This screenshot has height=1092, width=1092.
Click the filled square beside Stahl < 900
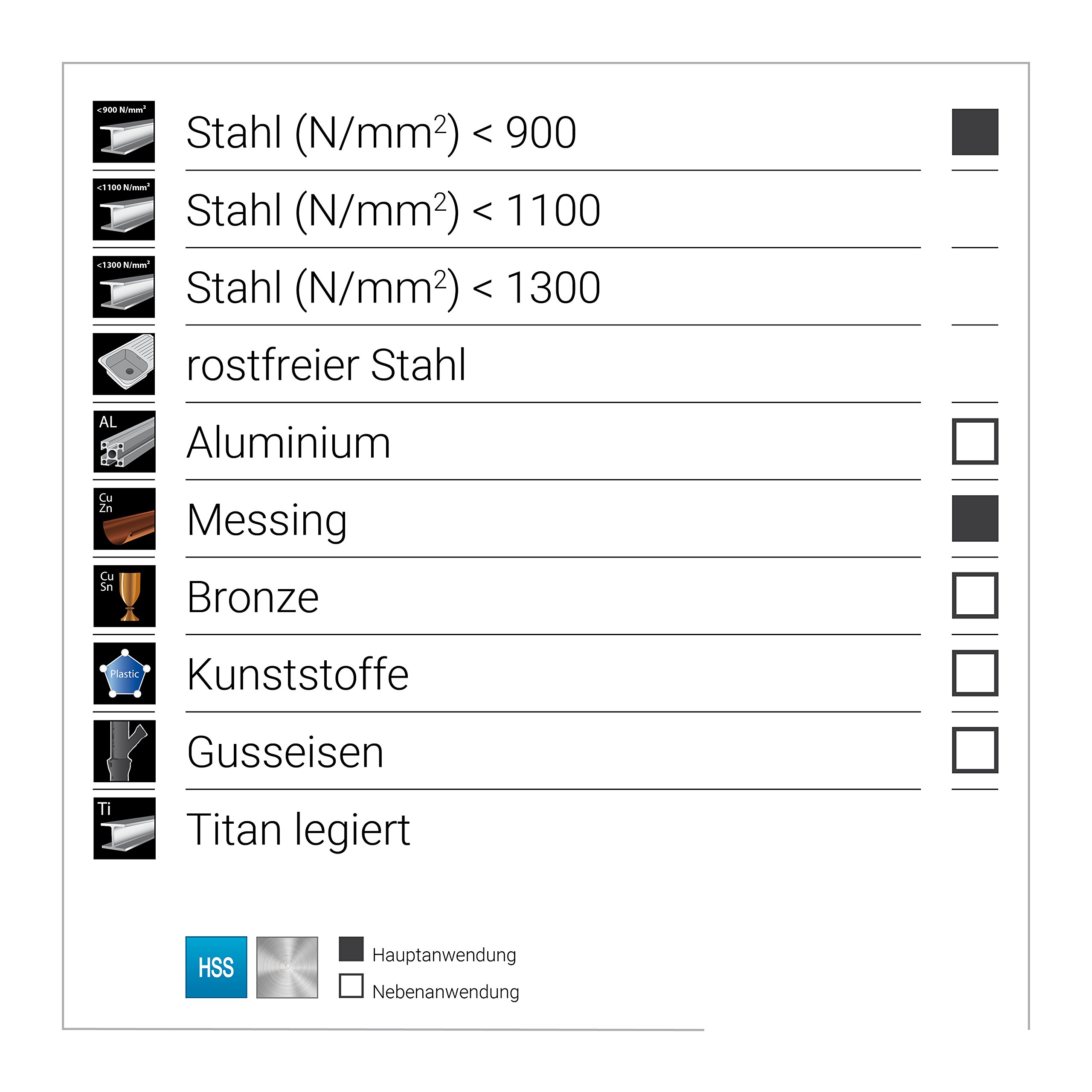[975, 132]
